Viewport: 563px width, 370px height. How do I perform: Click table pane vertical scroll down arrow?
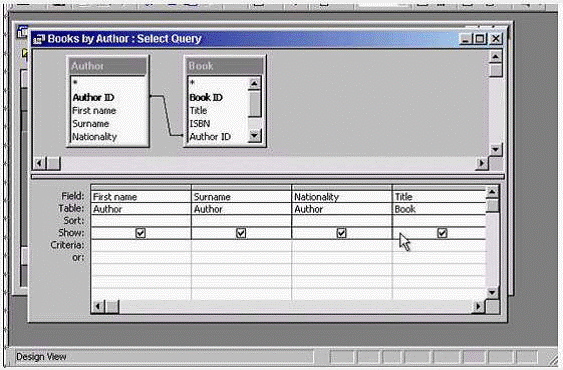[496, 150]
